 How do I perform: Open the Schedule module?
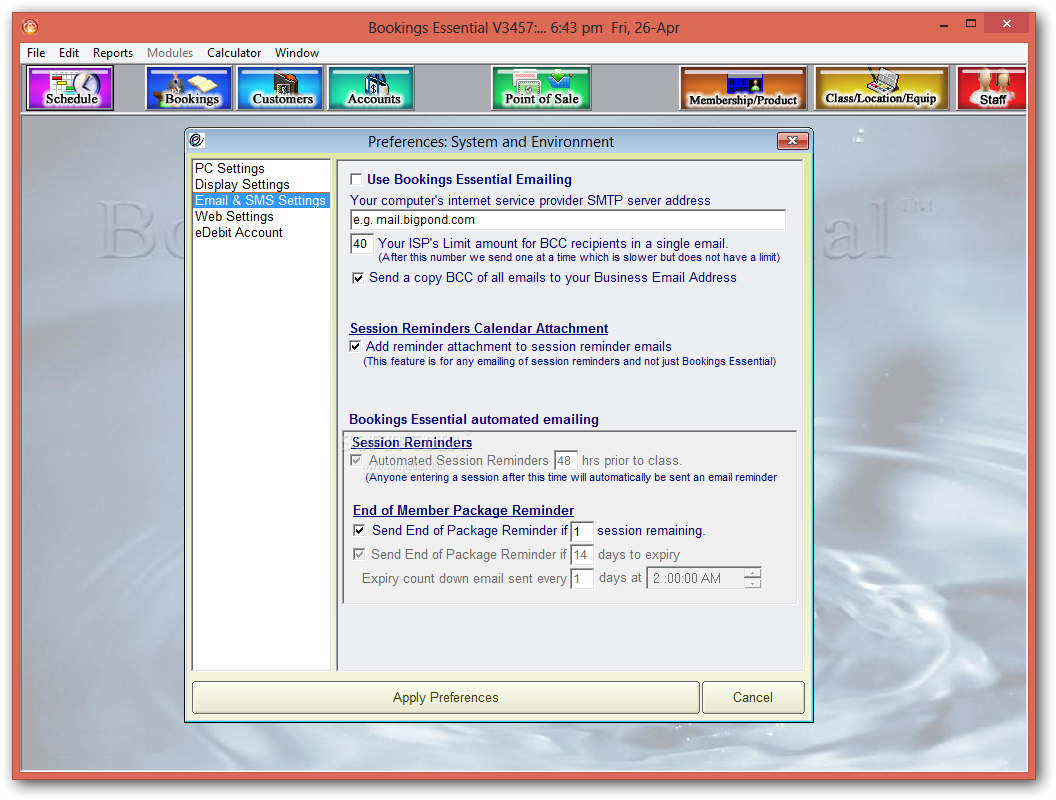pos(70,88)
